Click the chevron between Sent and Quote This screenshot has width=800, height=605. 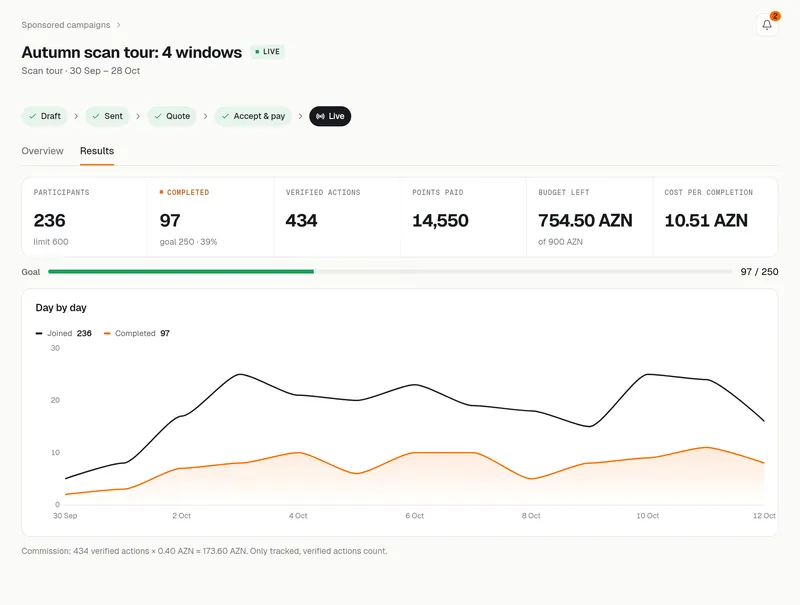coord(138,116)
